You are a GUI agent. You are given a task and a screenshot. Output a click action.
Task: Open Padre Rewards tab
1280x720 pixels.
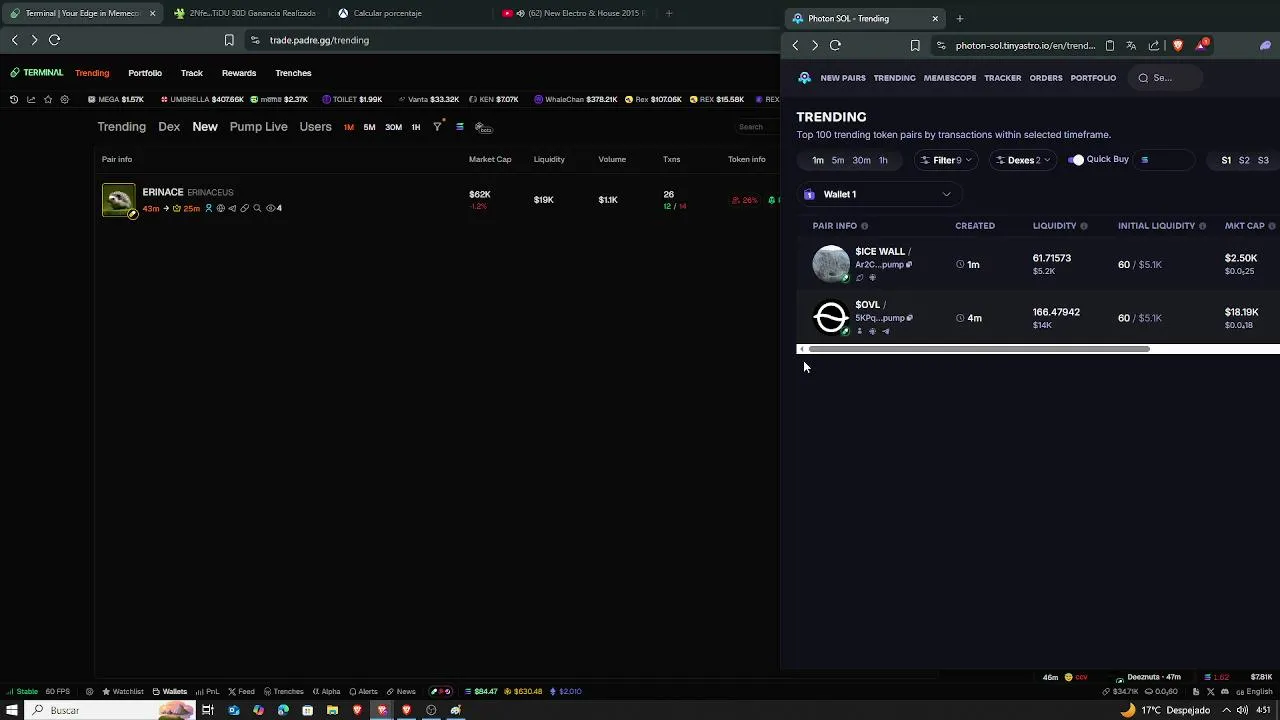(x=239, y=73)
